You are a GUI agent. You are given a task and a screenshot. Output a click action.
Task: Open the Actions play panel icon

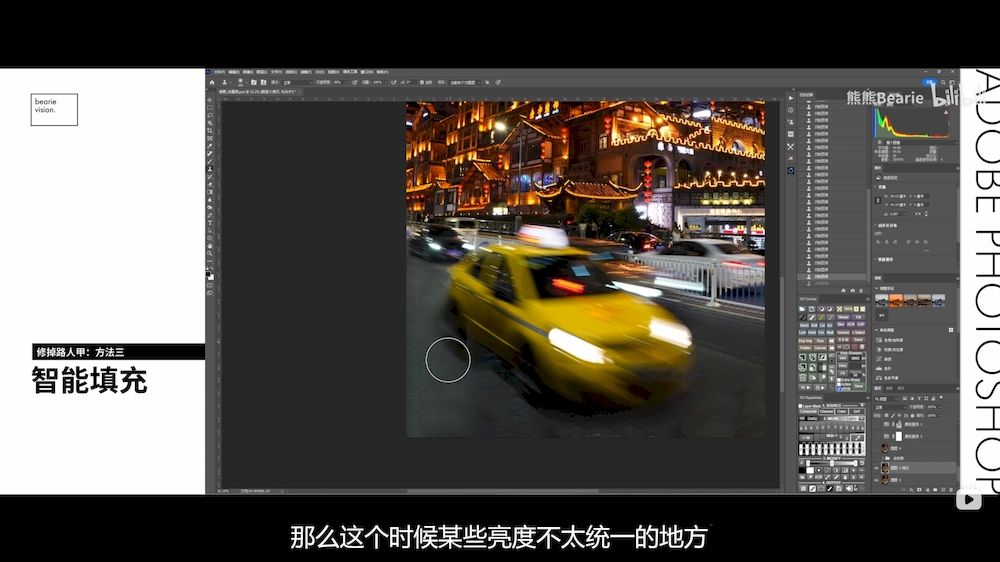tap(791, 98)
